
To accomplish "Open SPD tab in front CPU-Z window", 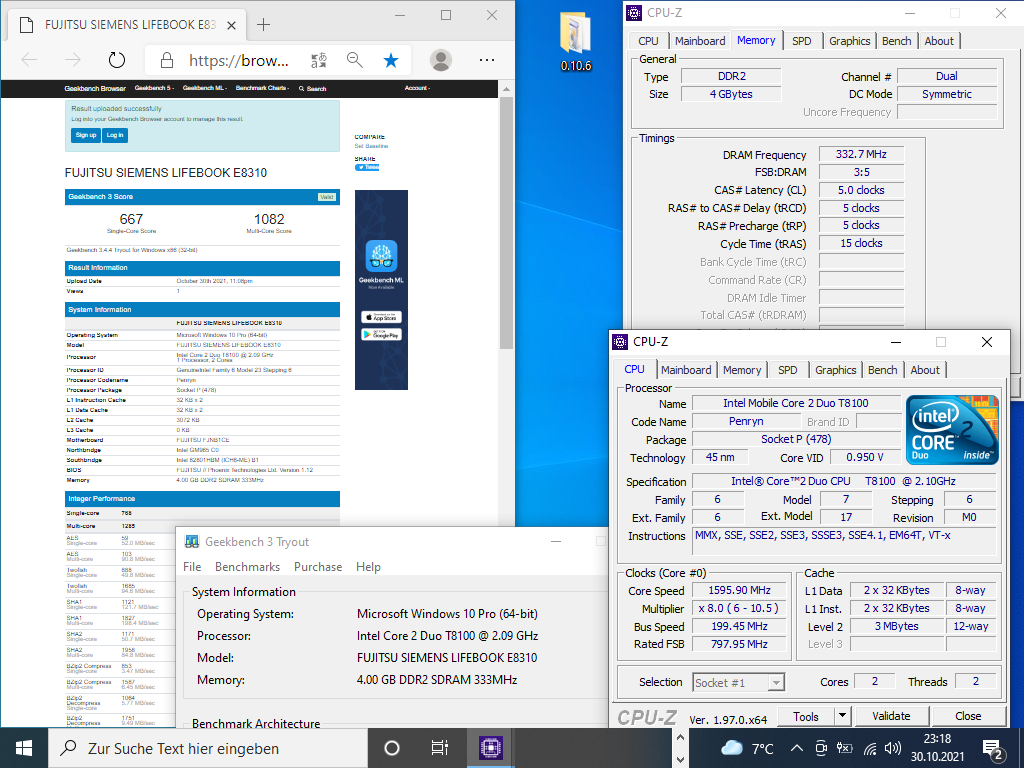I will tap(788, 370).
